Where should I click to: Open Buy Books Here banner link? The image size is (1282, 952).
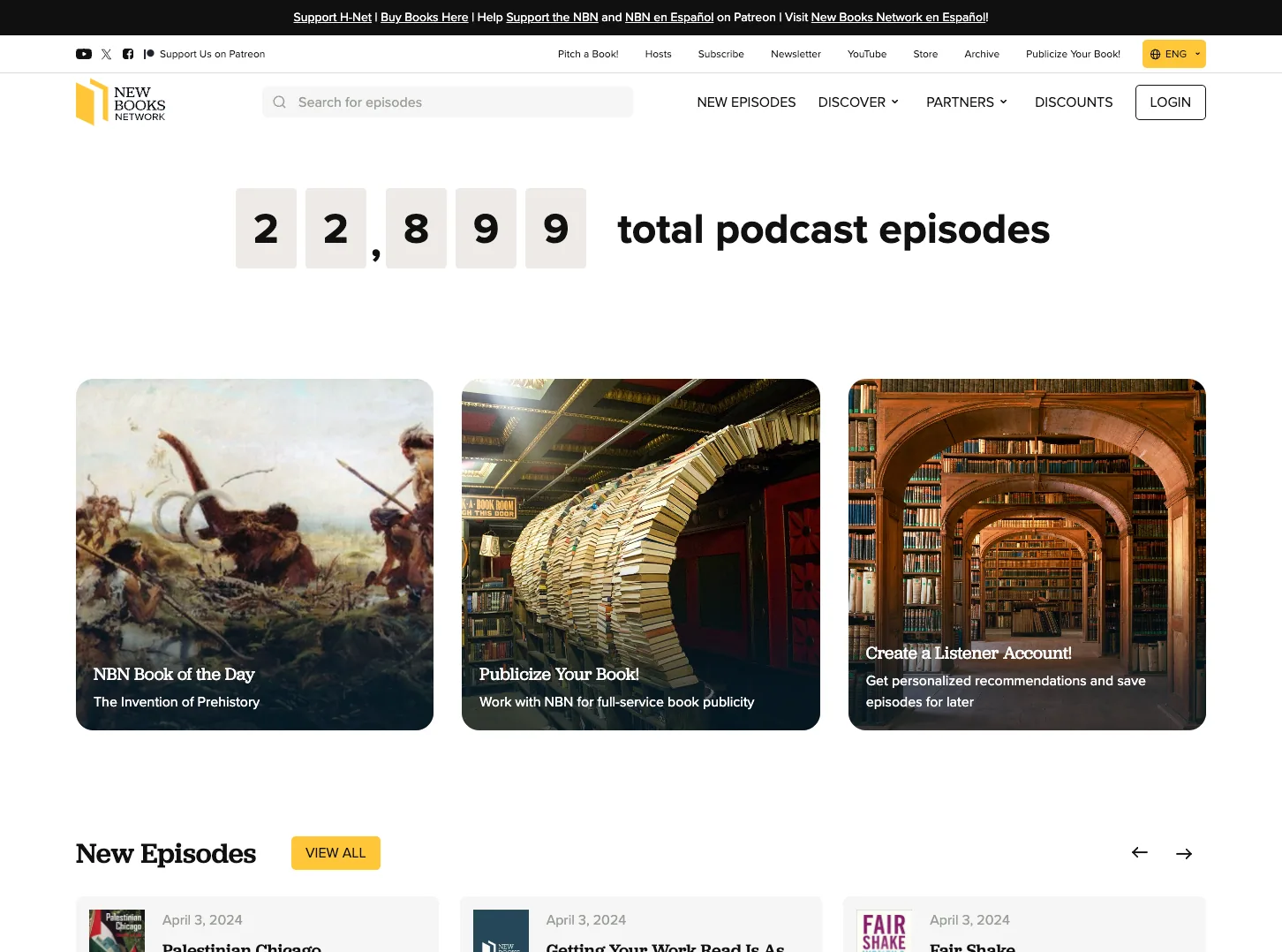(424, 17)
